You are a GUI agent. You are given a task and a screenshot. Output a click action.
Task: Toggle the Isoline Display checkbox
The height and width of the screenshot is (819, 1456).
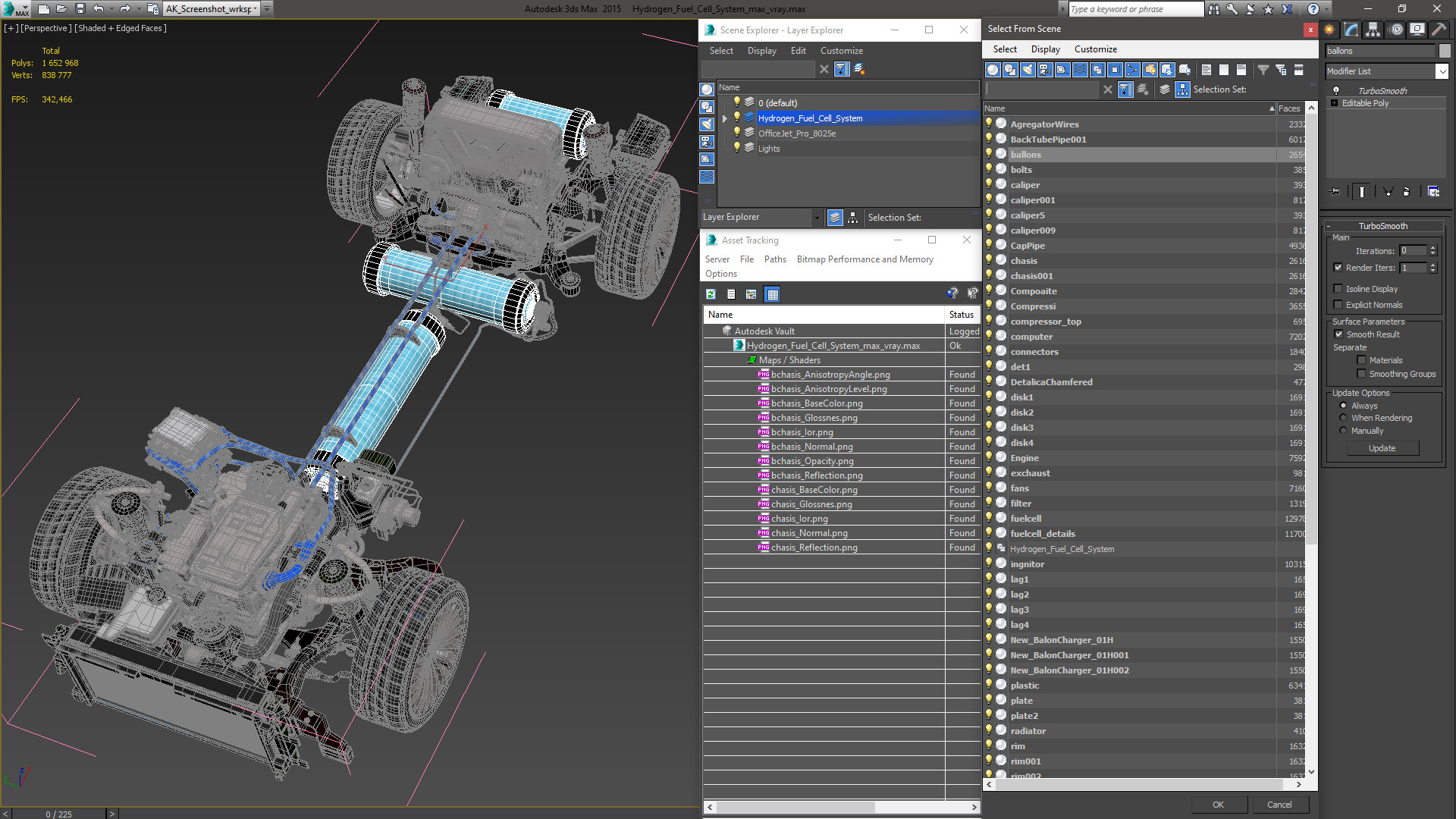click(1338, 289)
